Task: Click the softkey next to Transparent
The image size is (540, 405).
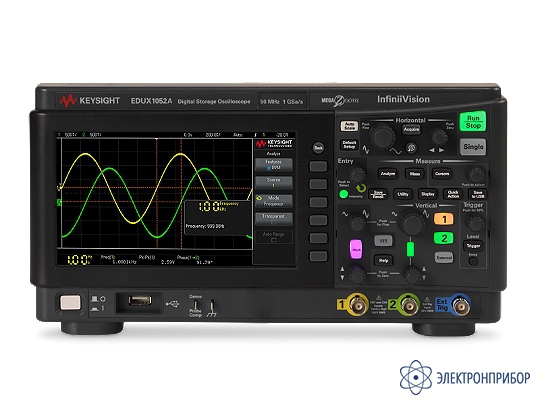Action: 318,220
